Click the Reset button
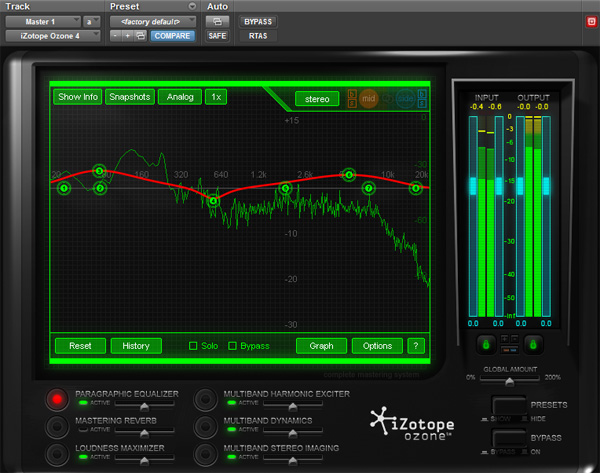Image resolution: width=600 pixels, height=473 pixels. 80,346
